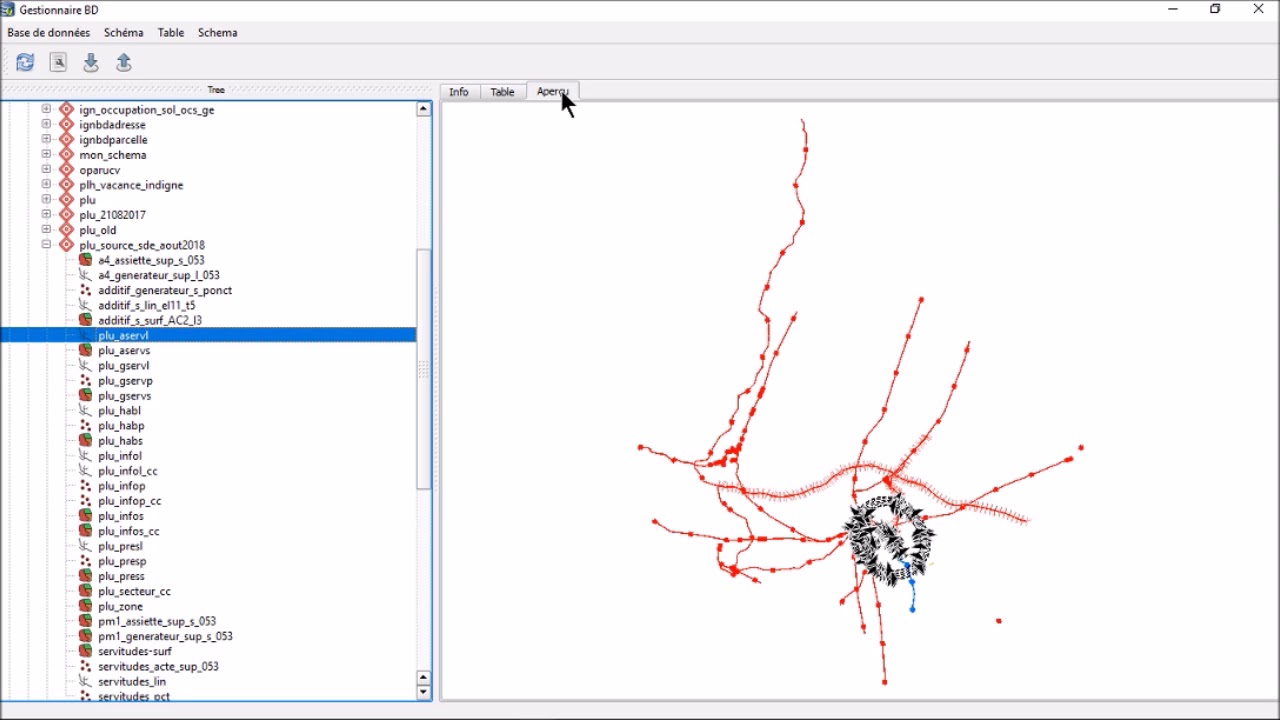This screenshot has width=1280, height=720.
Task: Select the plu_presp table
Action: click(122, 561)
